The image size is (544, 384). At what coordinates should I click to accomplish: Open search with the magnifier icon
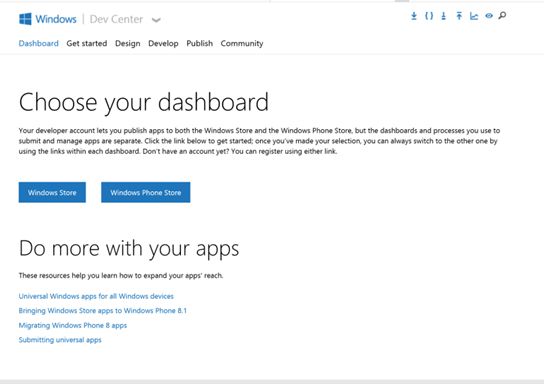pos(502,16)
